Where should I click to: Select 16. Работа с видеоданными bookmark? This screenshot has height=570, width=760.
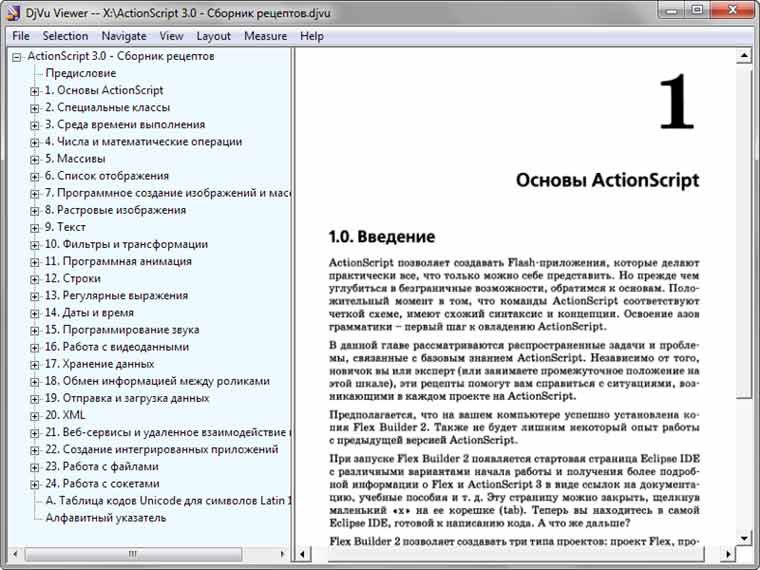tap(117, 347)
